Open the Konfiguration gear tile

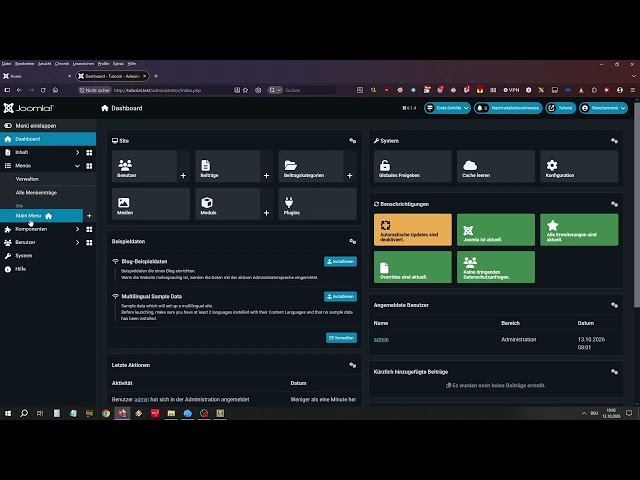[579, 166]
